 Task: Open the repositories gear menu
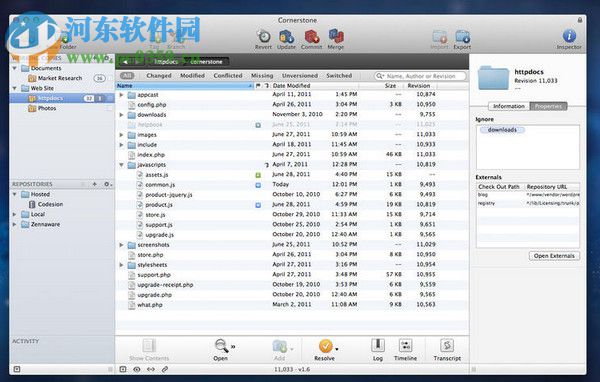(x=107, y=184)
